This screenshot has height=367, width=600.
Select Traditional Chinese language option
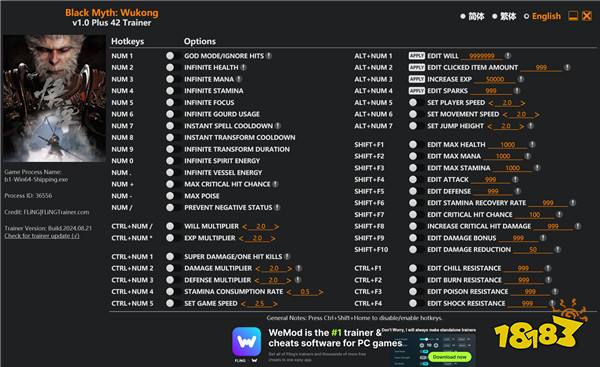[504, 16]
